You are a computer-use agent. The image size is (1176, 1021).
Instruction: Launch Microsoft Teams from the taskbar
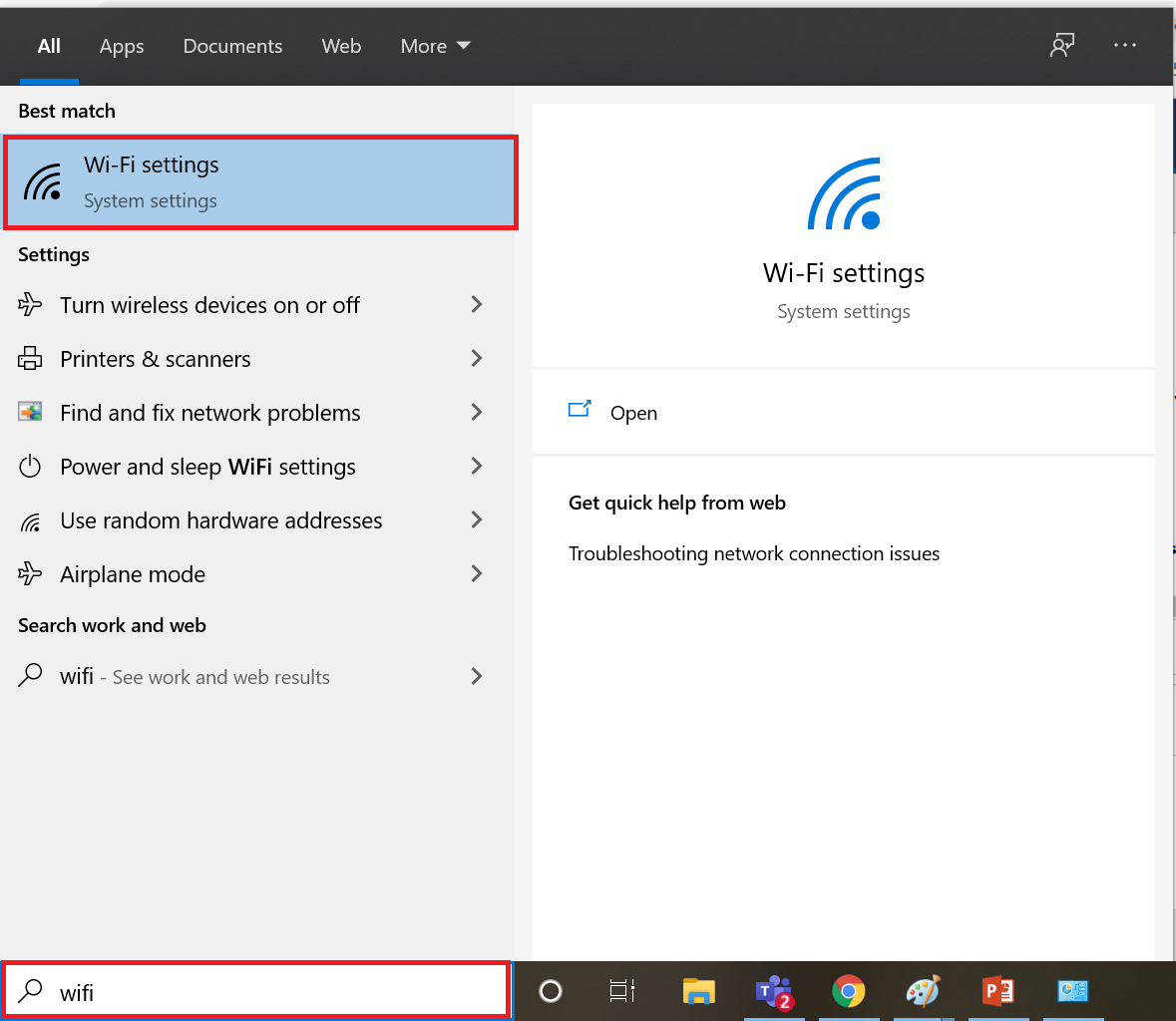tap(774, 992)
